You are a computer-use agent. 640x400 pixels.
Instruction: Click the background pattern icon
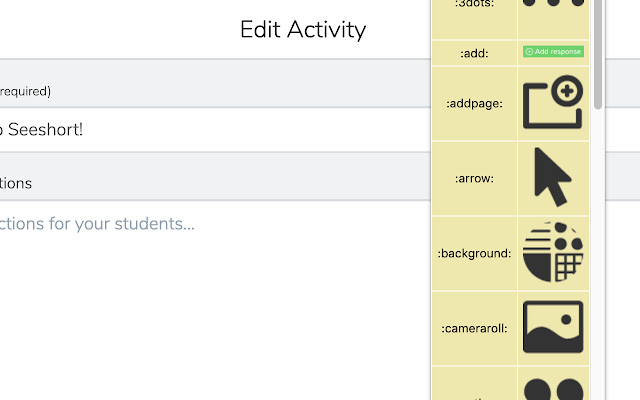[x=553, y=252]
